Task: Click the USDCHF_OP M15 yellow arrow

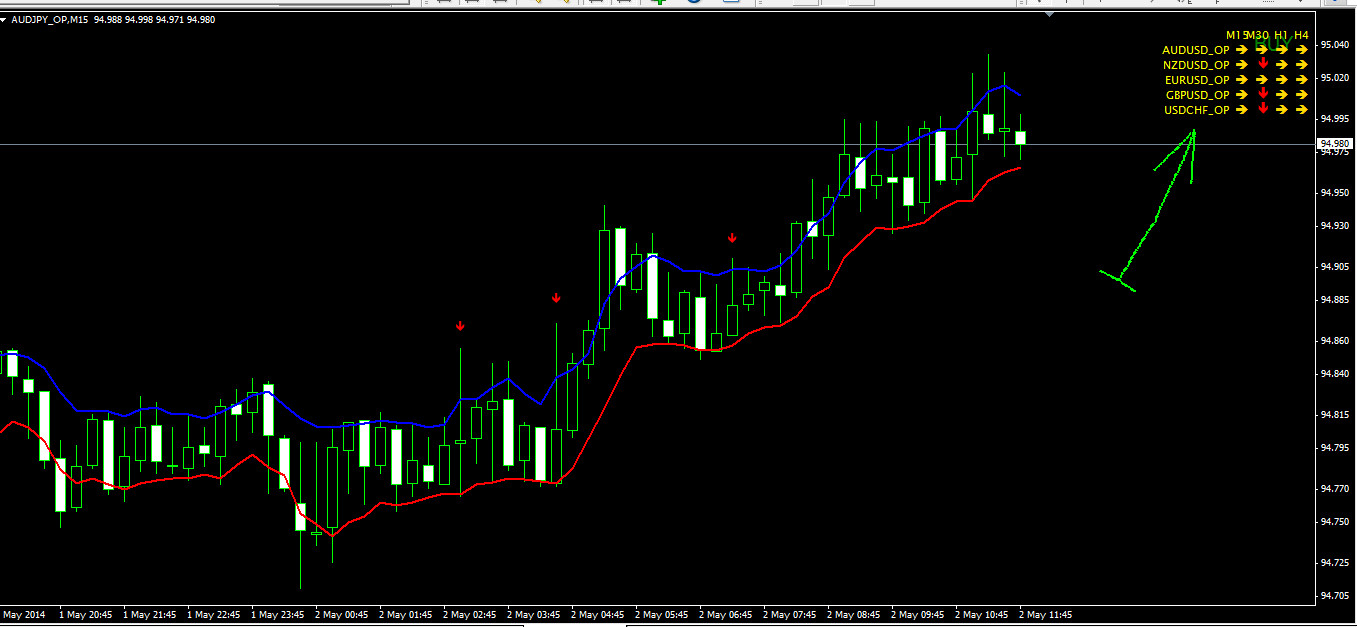Action: point(1242,110)
